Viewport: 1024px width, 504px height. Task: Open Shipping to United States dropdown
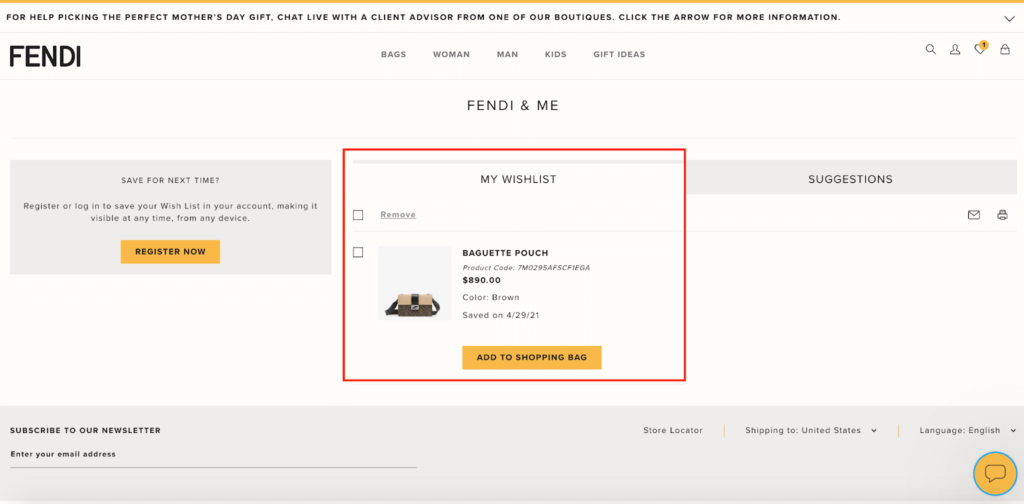810,430
